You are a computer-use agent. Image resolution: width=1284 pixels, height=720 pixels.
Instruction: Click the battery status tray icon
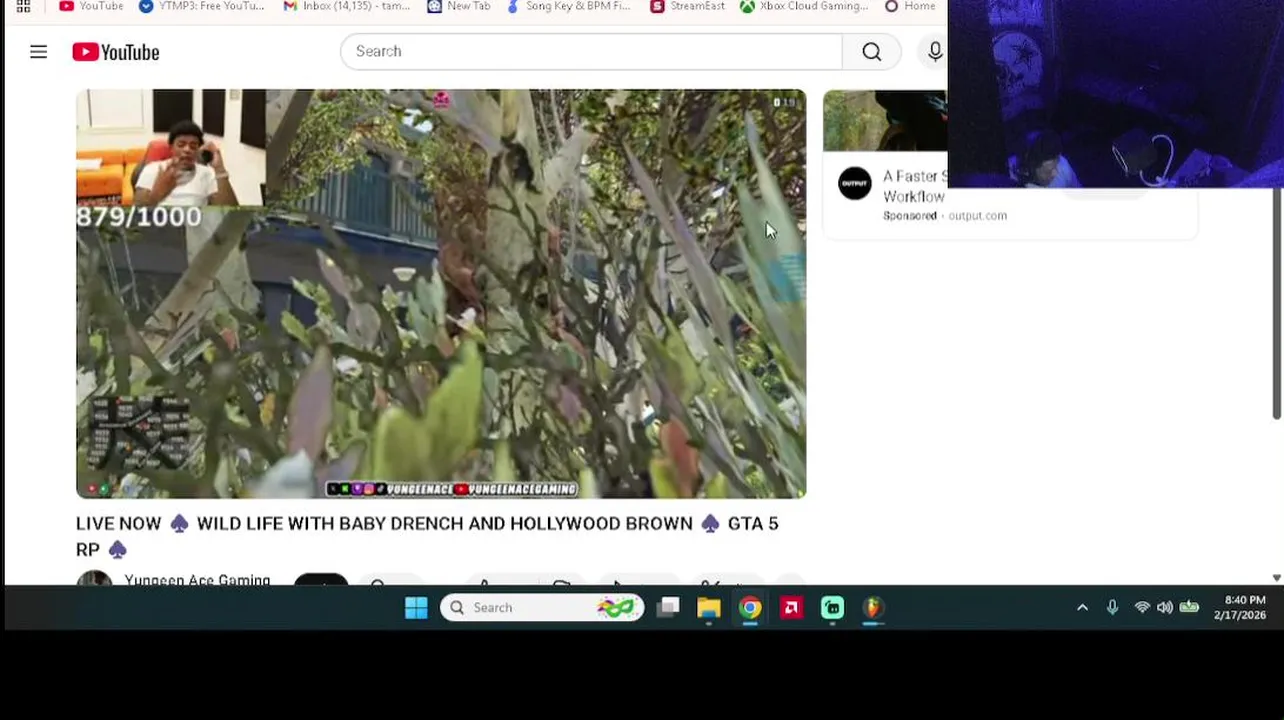1189,608
